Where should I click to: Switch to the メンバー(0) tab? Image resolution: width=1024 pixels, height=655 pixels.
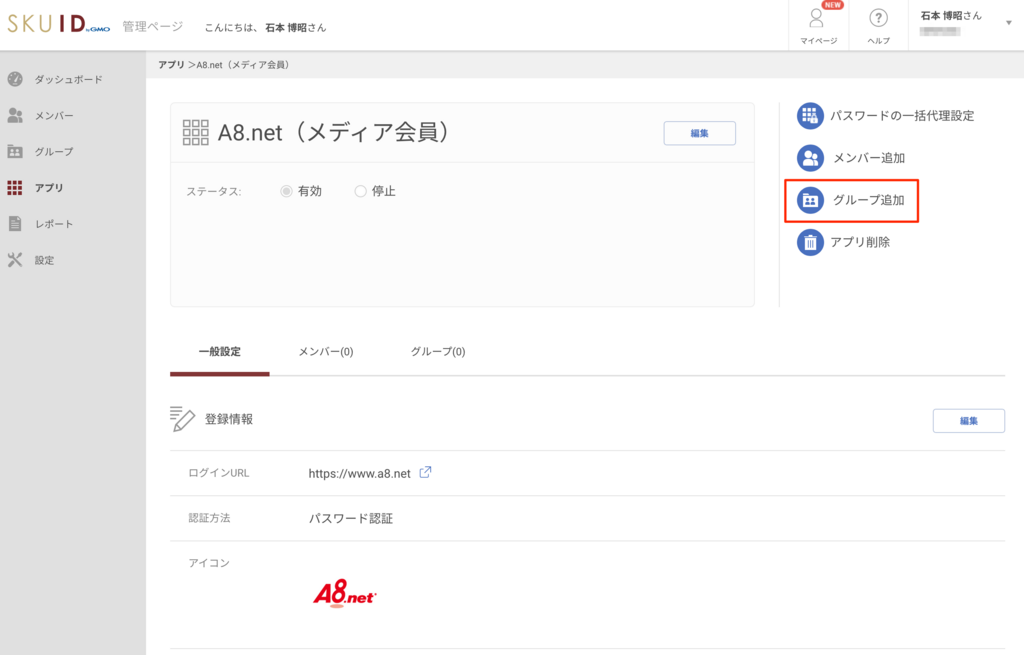pyautogui.click(x=326, y=352)
